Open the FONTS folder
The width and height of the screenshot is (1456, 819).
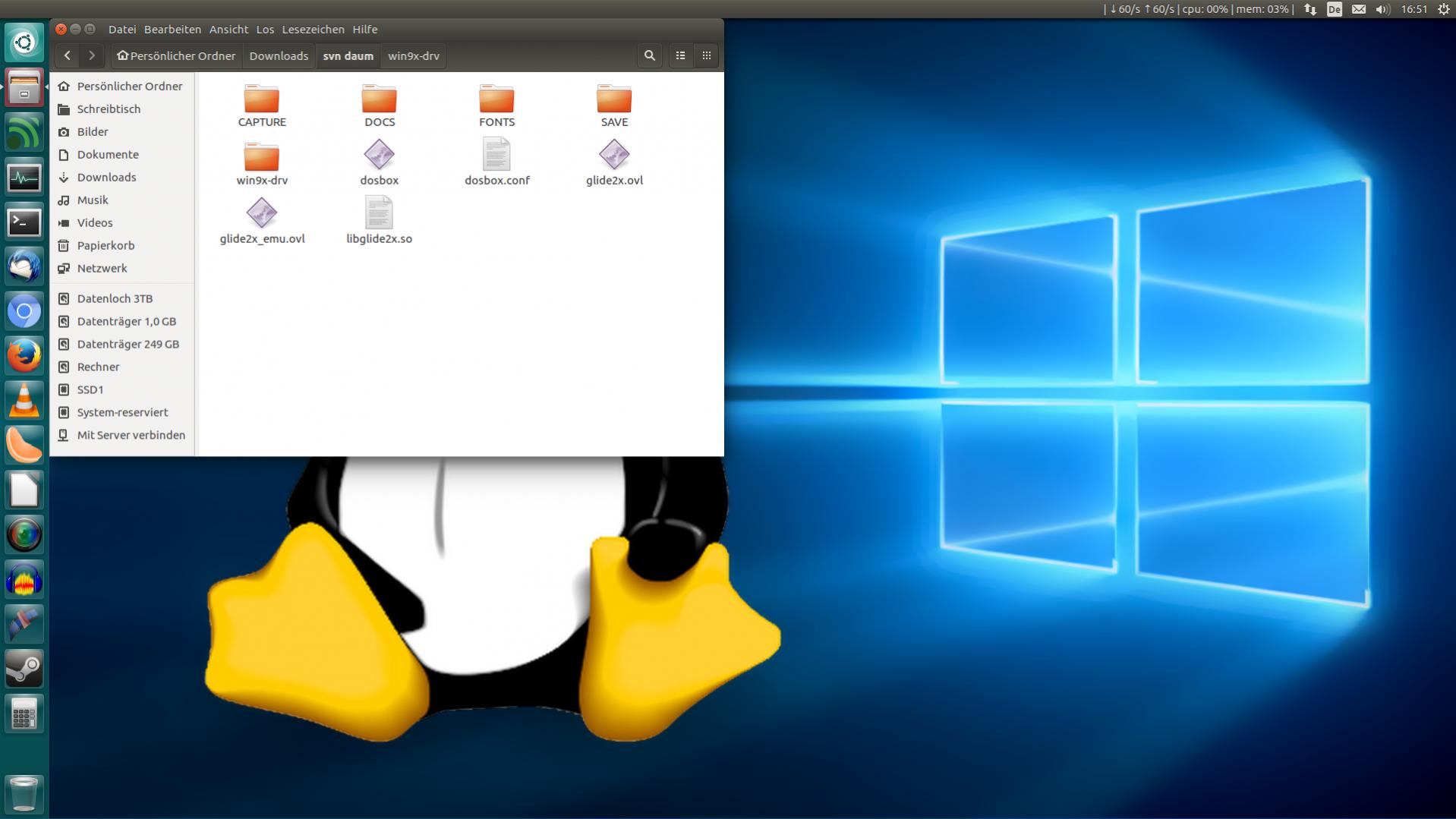tap(497, 106)
